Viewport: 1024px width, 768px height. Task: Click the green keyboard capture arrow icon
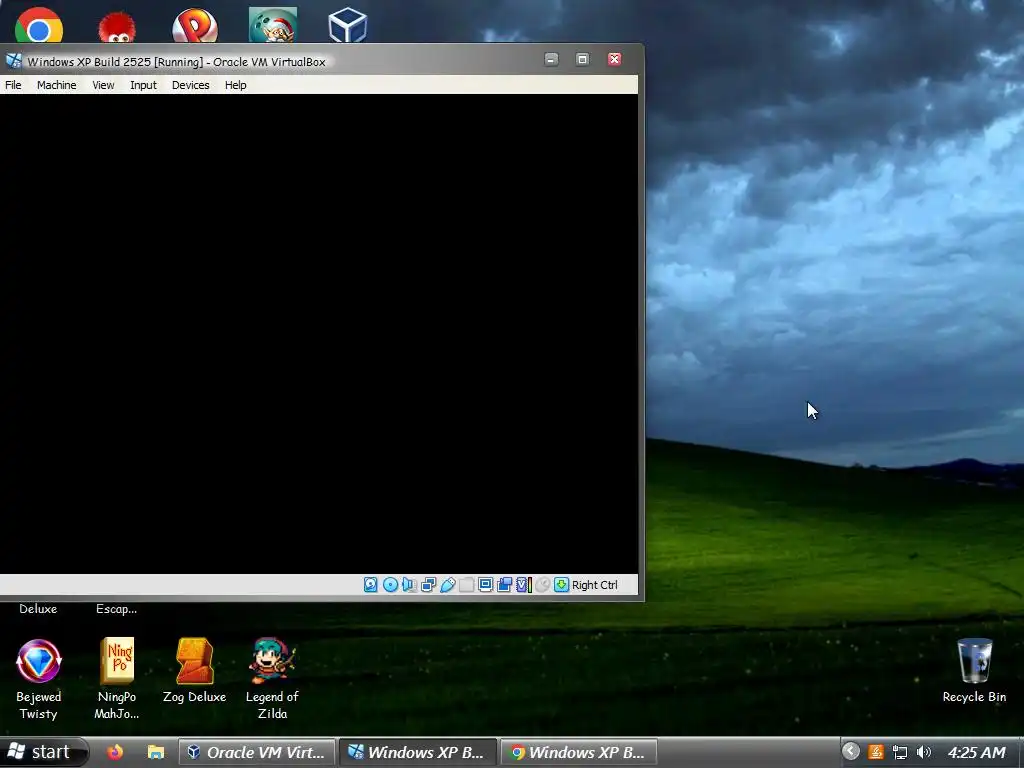coord(561,584)
